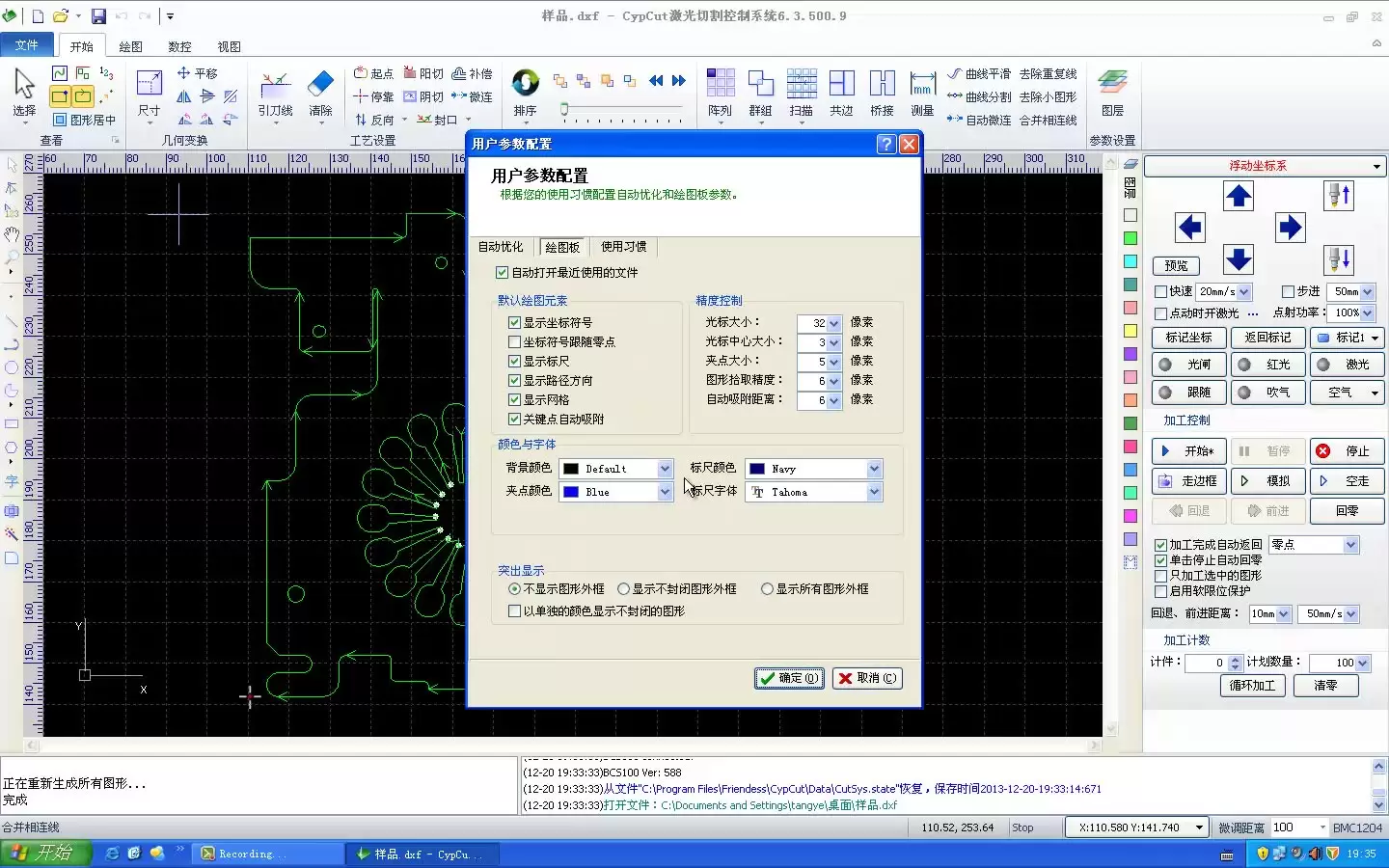
Task: Click the 共边 (Common edge) icon
Action: point(842,93)
